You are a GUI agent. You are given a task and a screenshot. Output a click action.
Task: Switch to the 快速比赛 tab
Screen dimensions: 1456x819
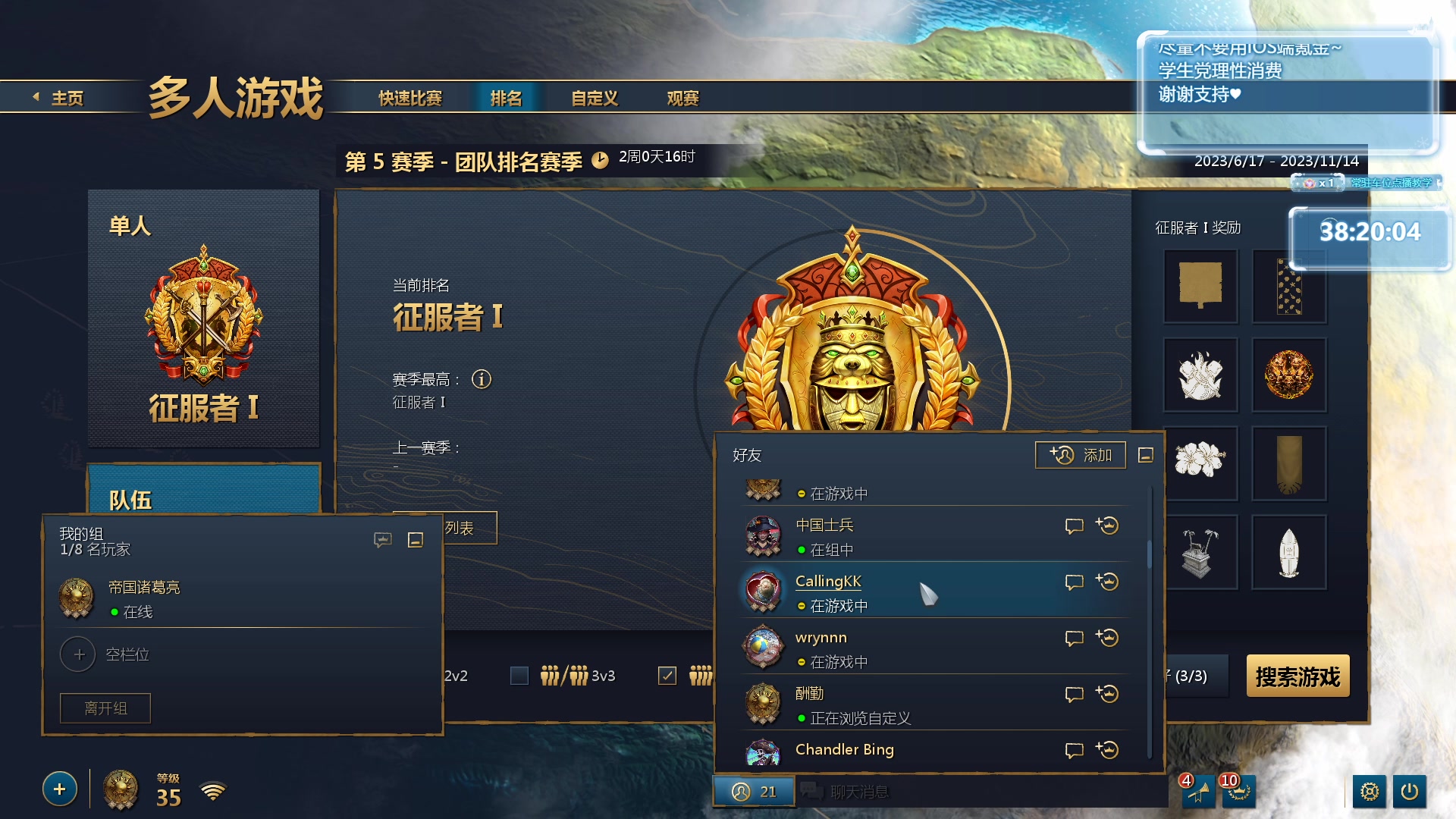coord(410,98)
